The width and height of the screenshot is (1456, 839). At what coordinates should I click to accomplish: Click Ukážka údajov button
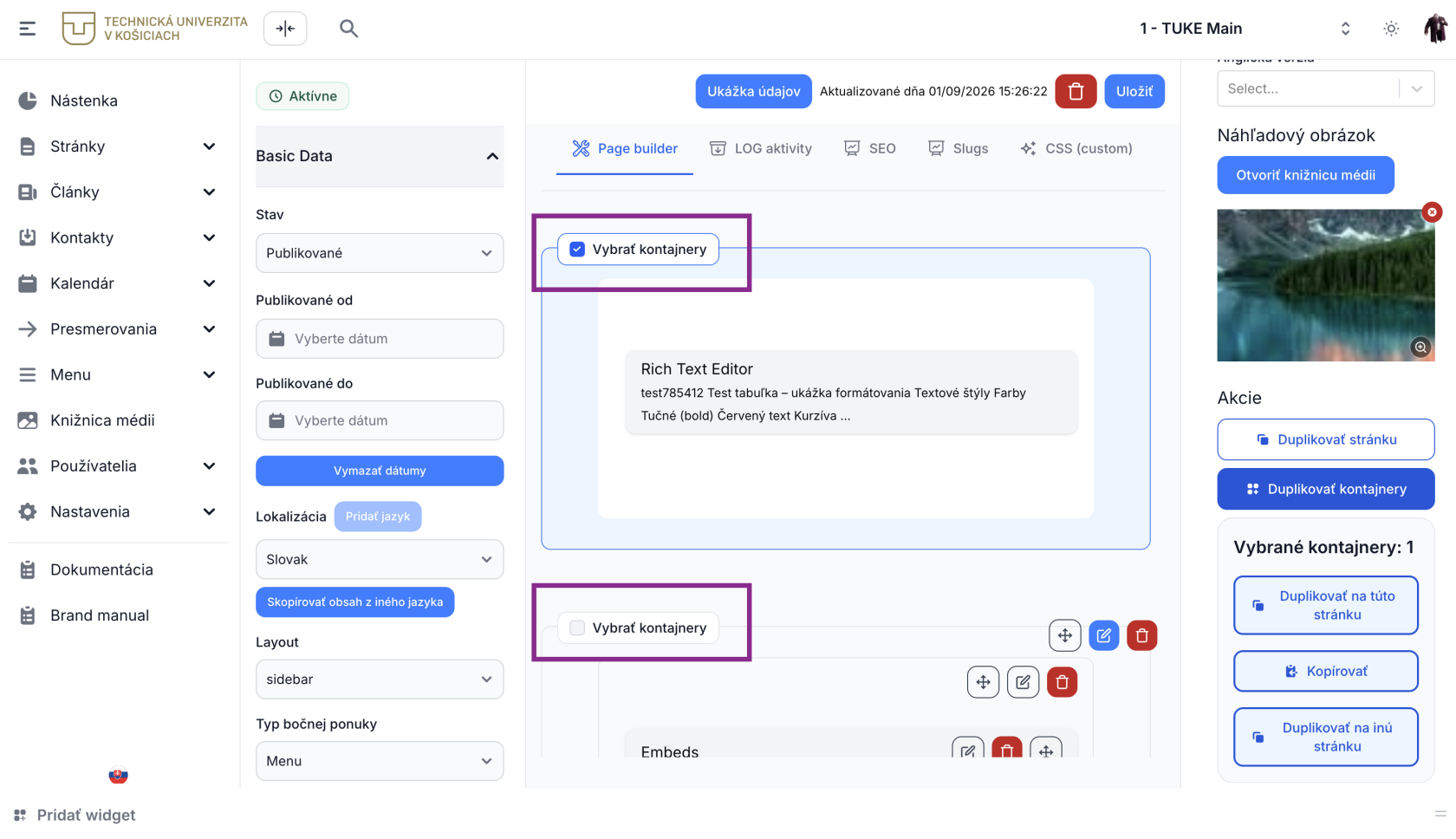pyautogui.click(x=754, y=91)
